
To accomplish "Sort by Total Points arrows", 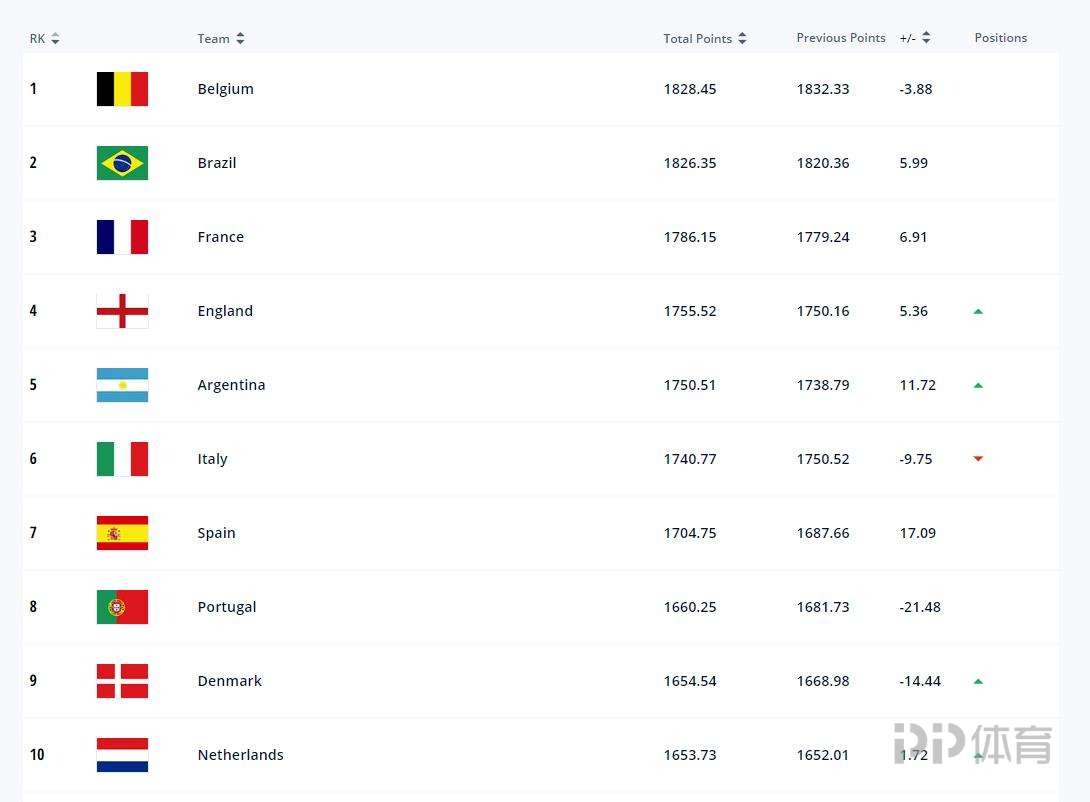I will coord(742,38).
